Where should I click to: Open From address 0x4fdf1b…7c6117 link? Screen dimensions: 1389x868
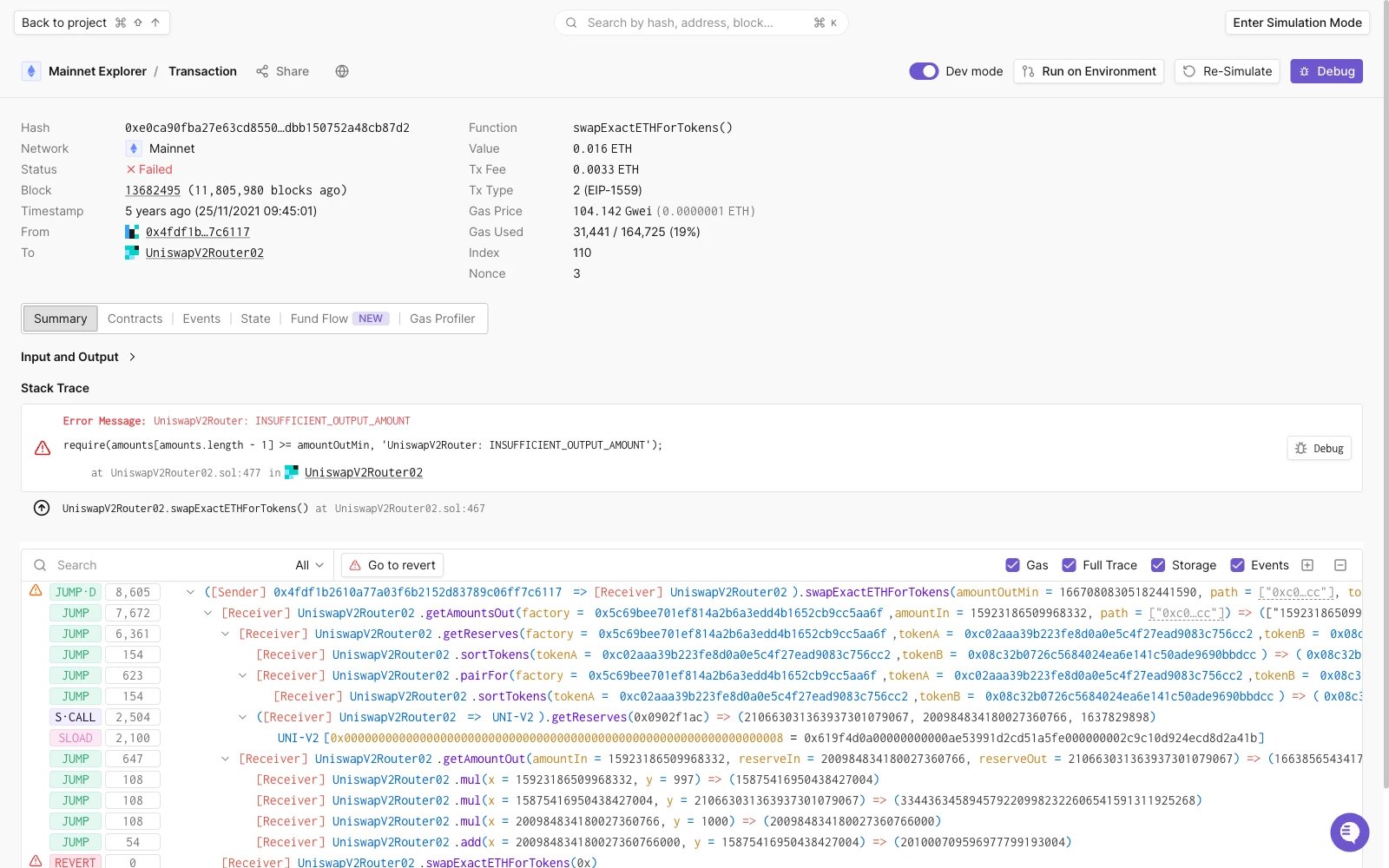198,232
